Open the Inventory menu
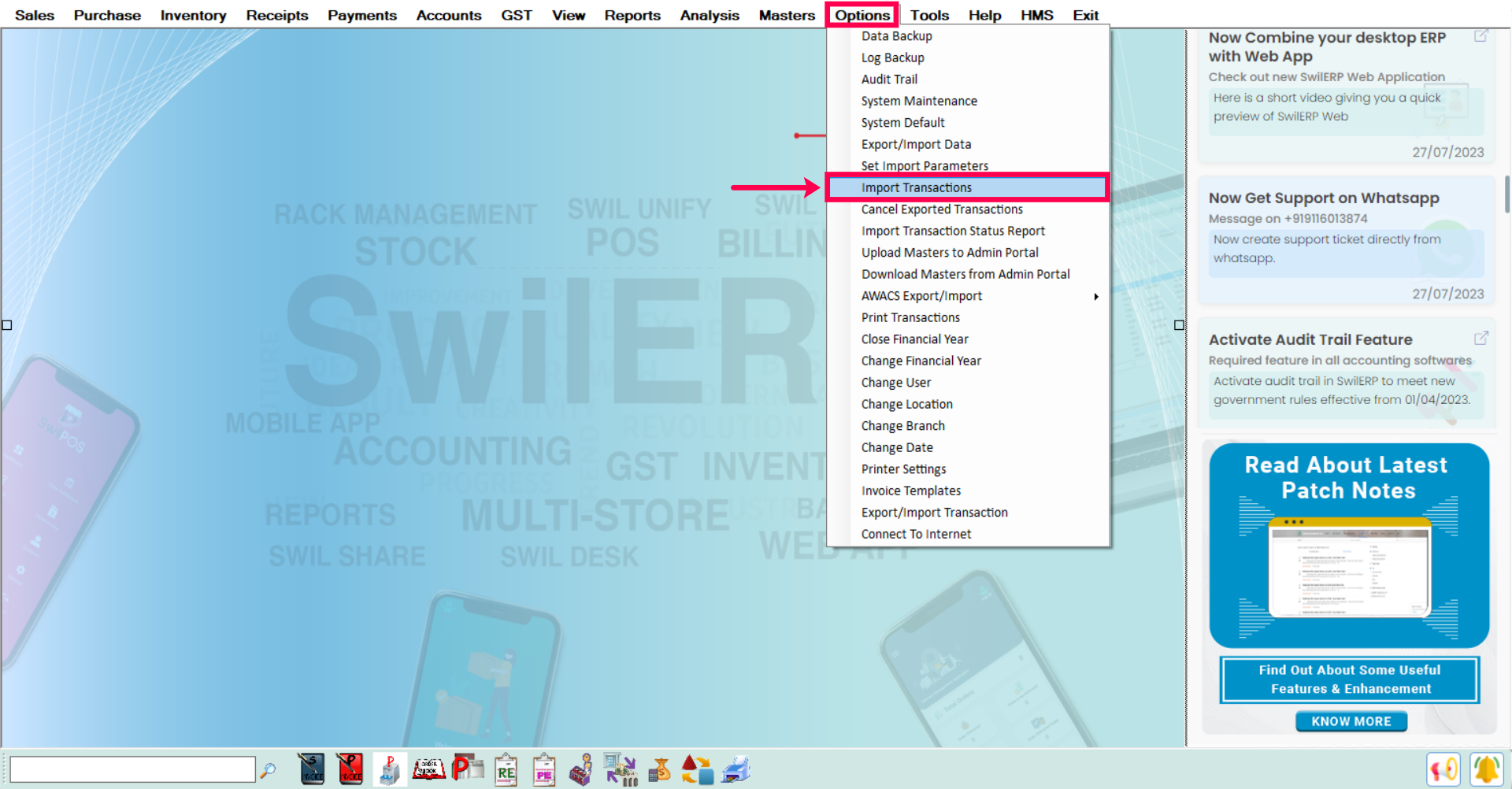 [x=193, y=15]
